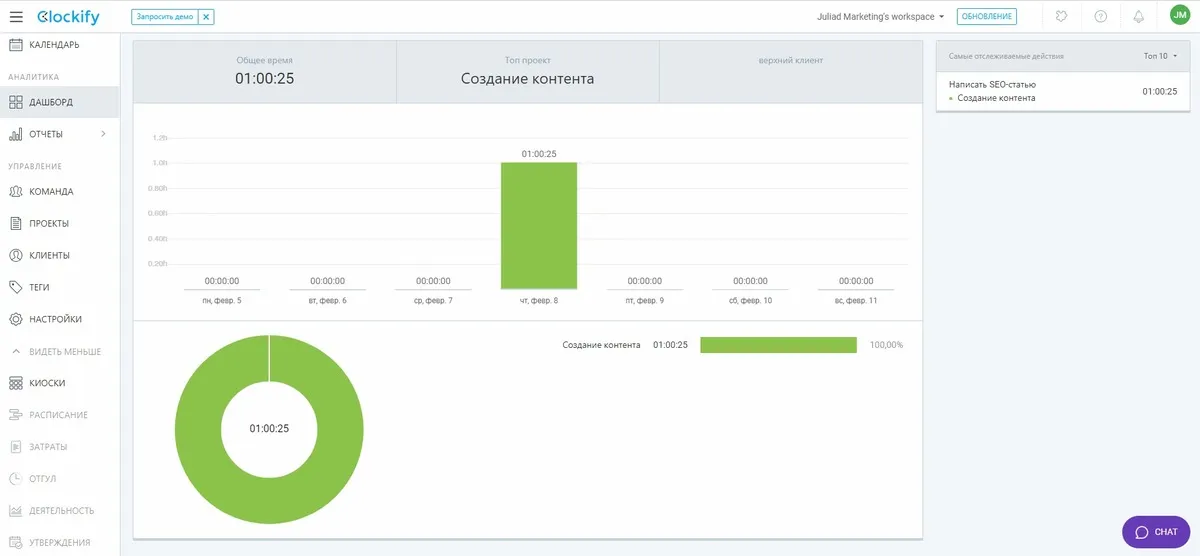This screenshot has height=556, width=1200.
Task: Open the notifications bell icon
Action: tap(1138, 16)
